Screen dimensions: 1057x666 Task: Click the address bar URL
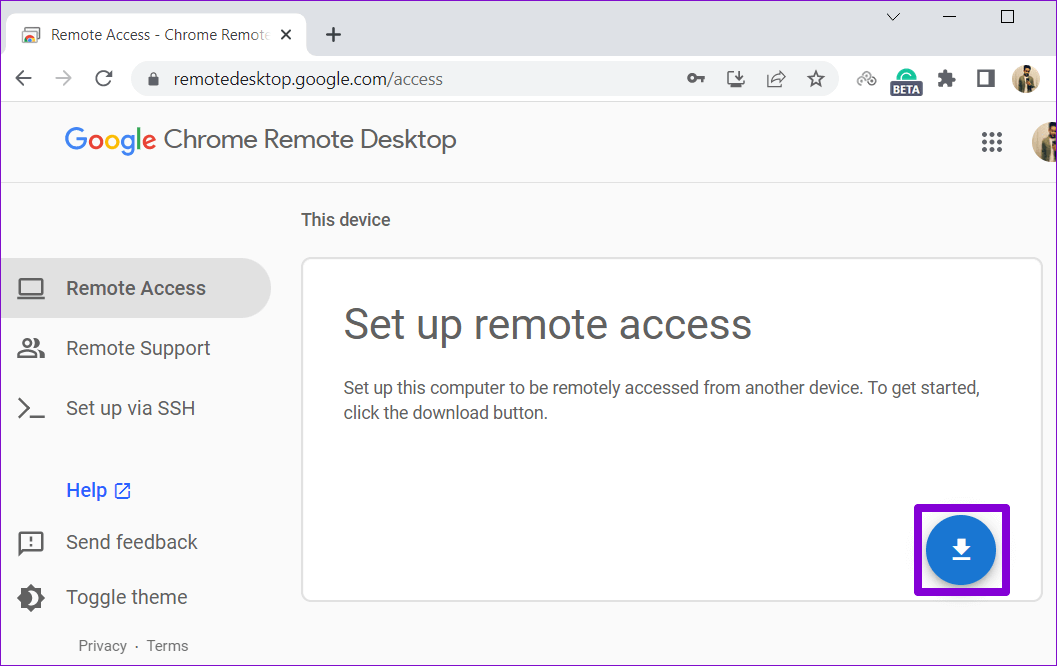308,79
